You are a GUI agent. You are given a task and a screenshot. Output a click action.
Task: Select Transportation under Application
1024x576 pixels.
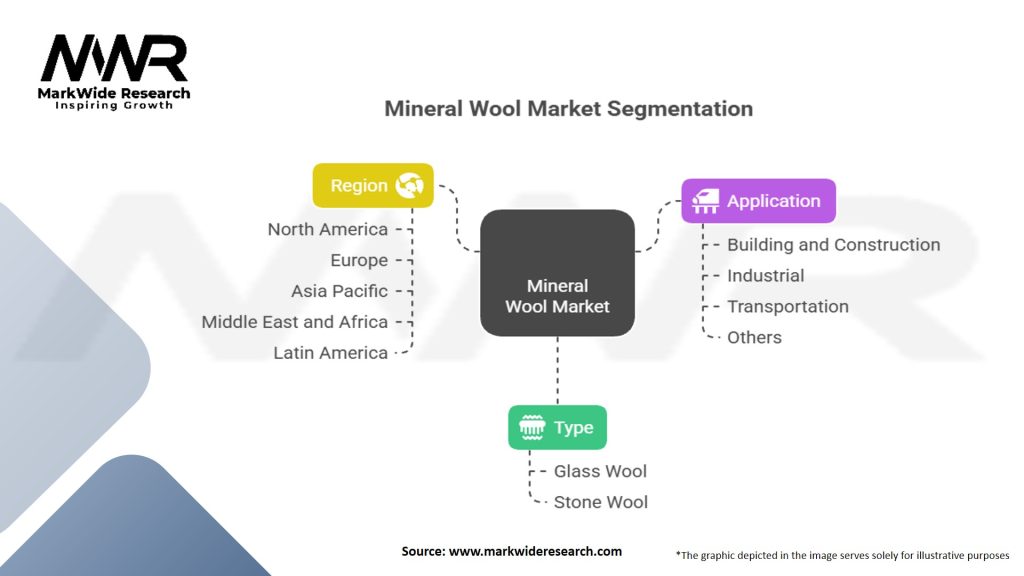[x=787, y=306]
